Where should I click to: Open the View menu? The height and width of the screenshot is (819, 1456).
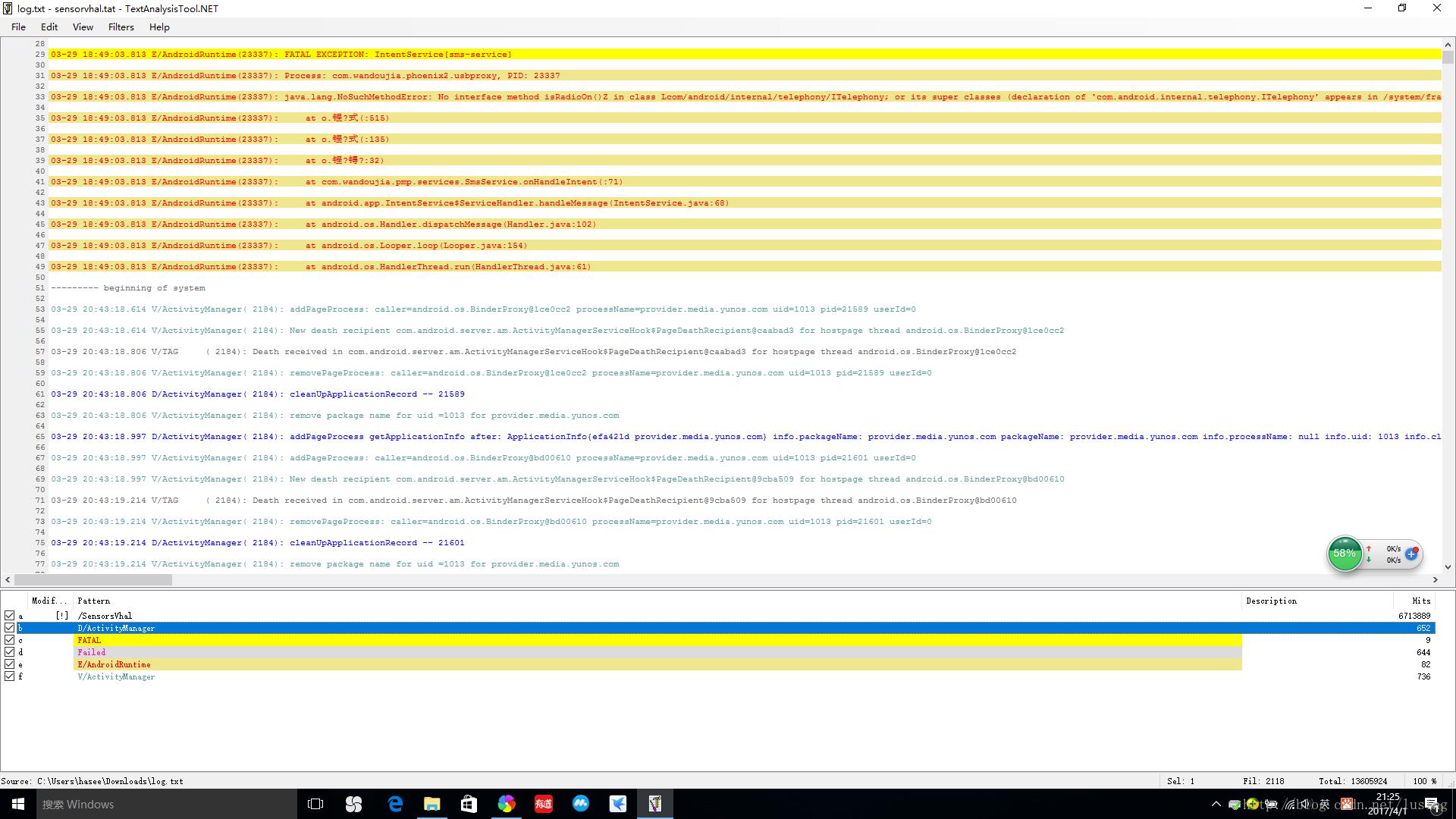83,27
